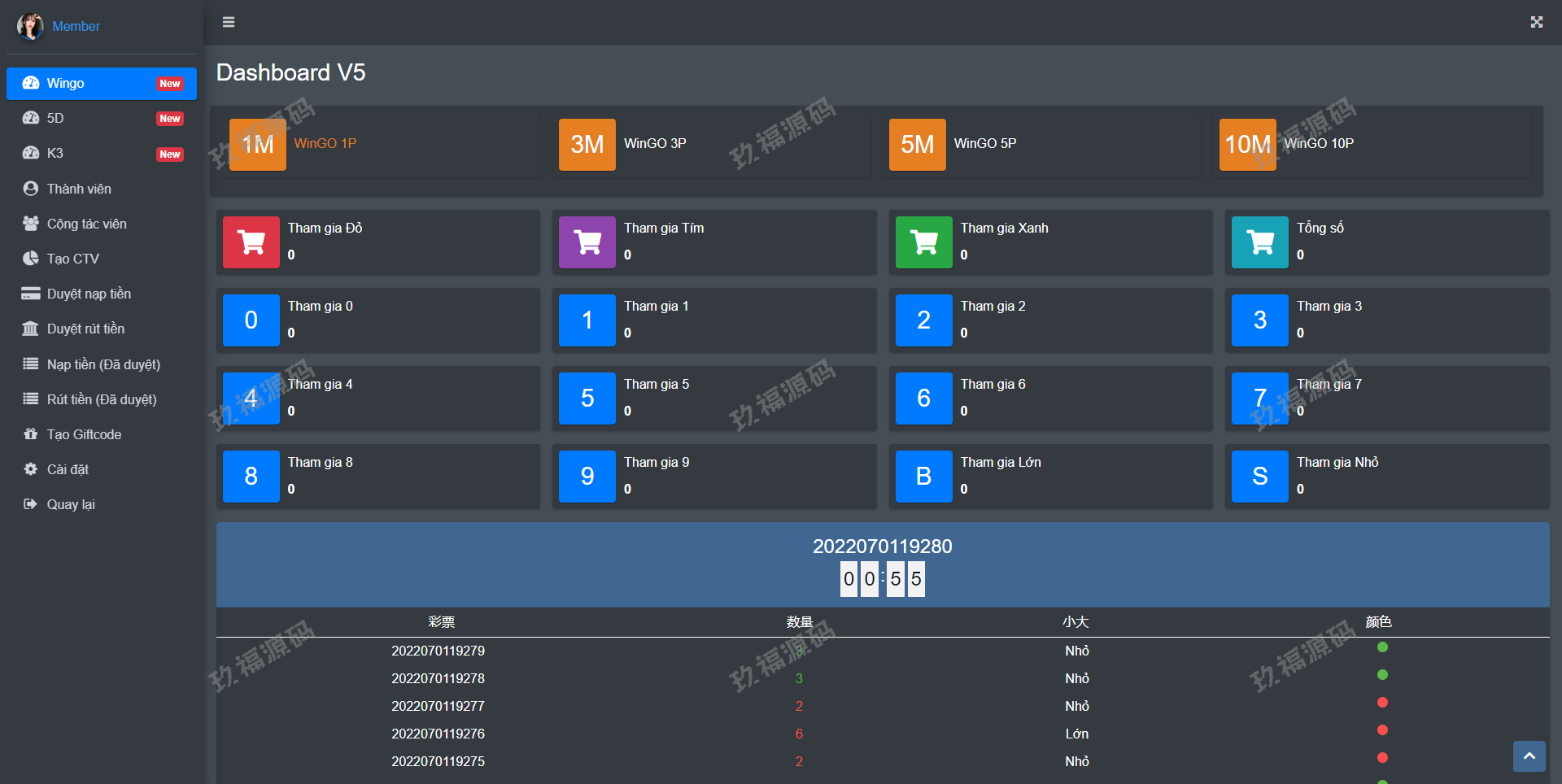
Task: Open WinGO 5P via 5M icon
Action: click(x=917, y=145)
